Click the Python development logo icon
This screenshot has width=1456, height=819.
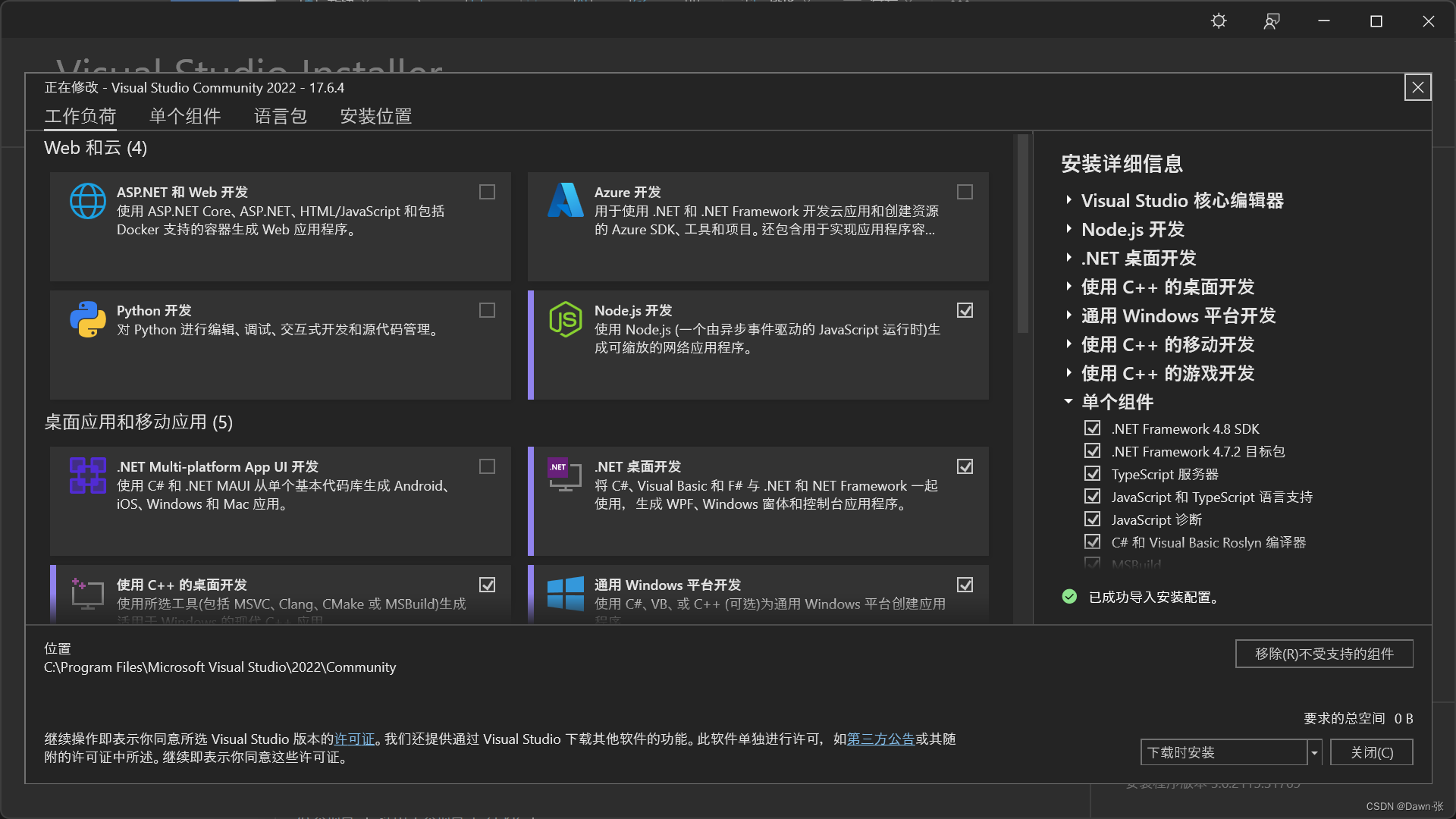pos(88,319)
